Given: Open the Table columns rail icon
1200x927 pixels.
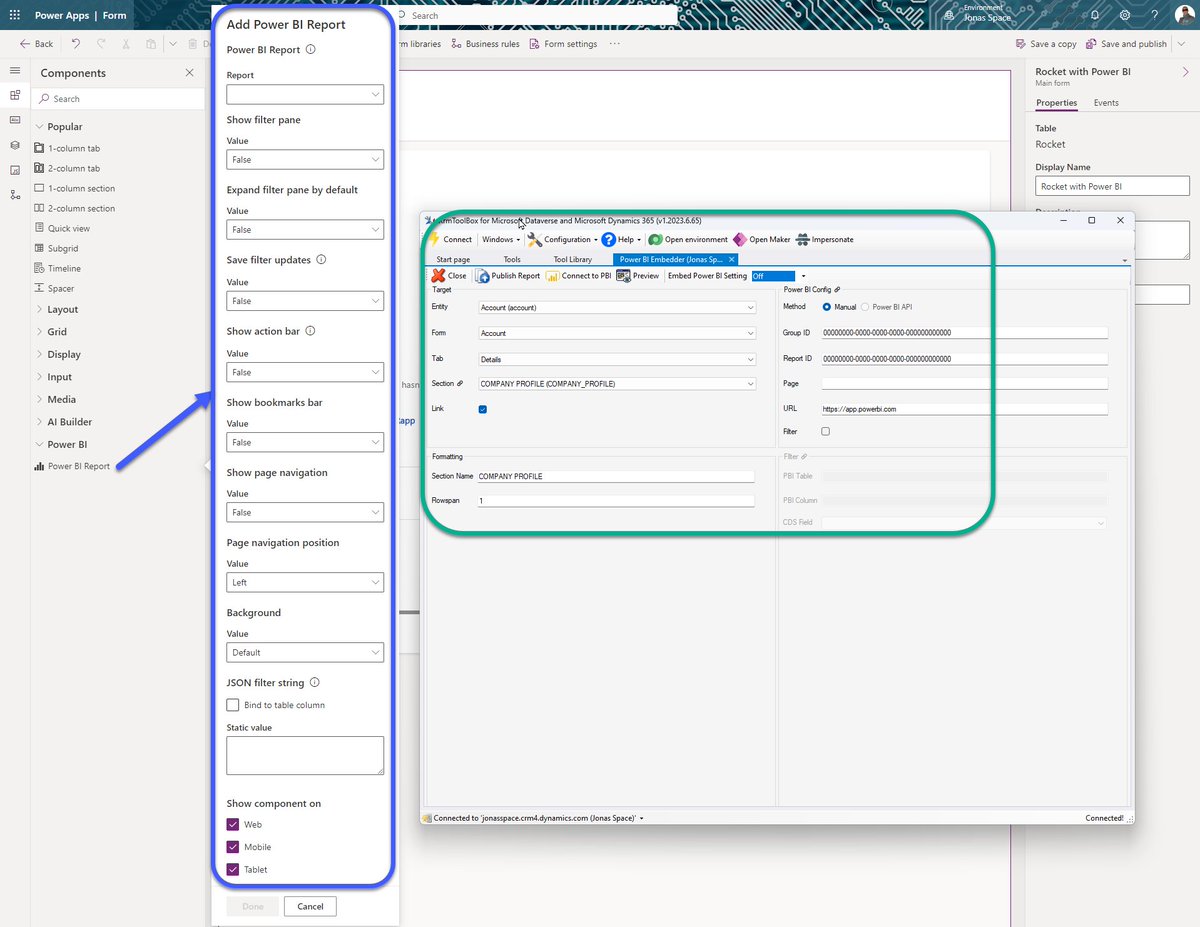Looking at the screenshot, I should click(15, 120).
